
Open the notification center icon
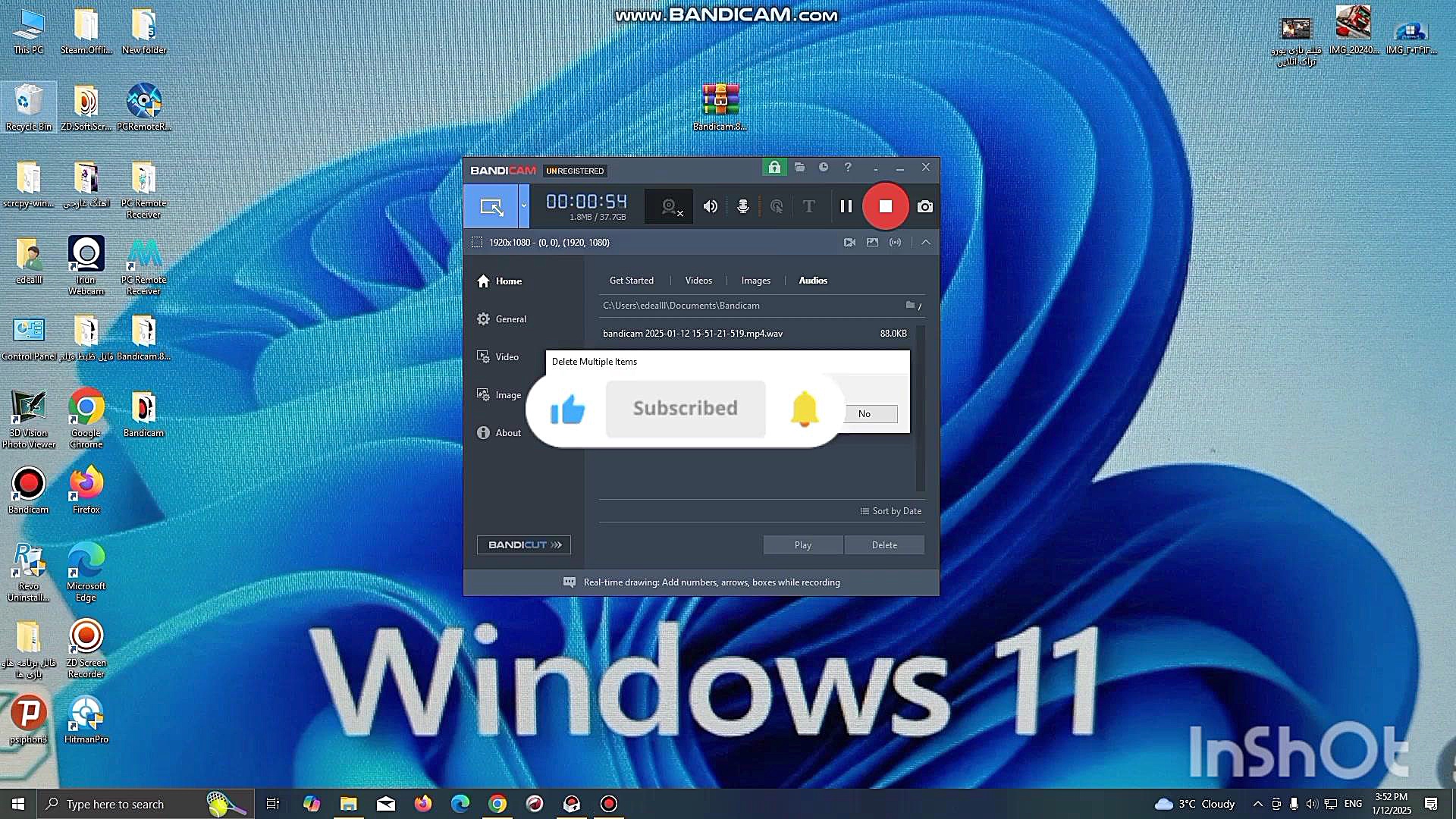[1431, 804]
